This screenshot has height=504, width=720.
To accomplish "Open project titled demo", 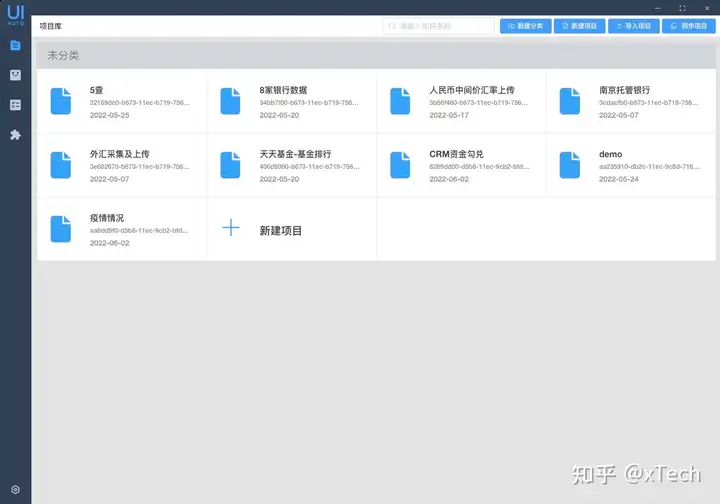I will pos(610,154).
